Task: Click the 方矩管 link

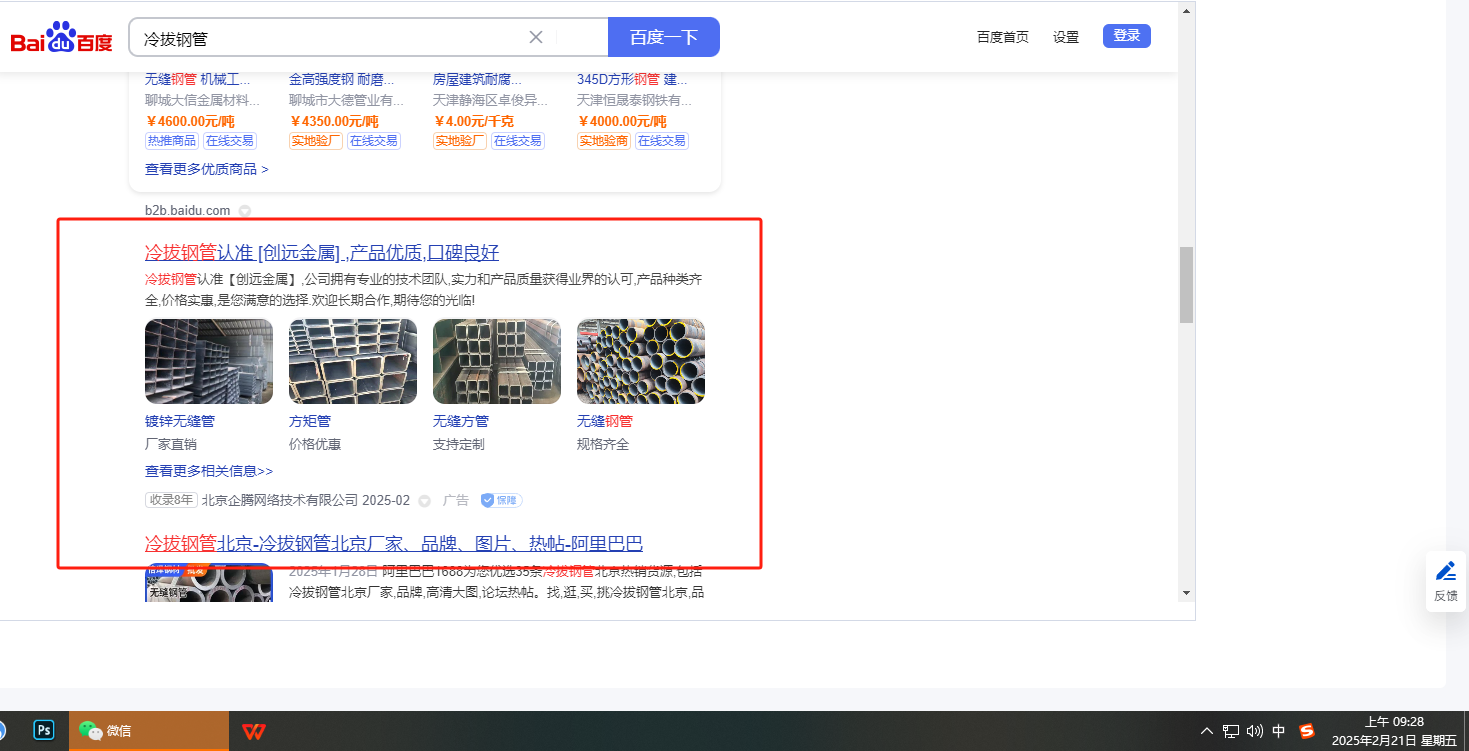Action: pyautogui.click(x=310, y=421)
